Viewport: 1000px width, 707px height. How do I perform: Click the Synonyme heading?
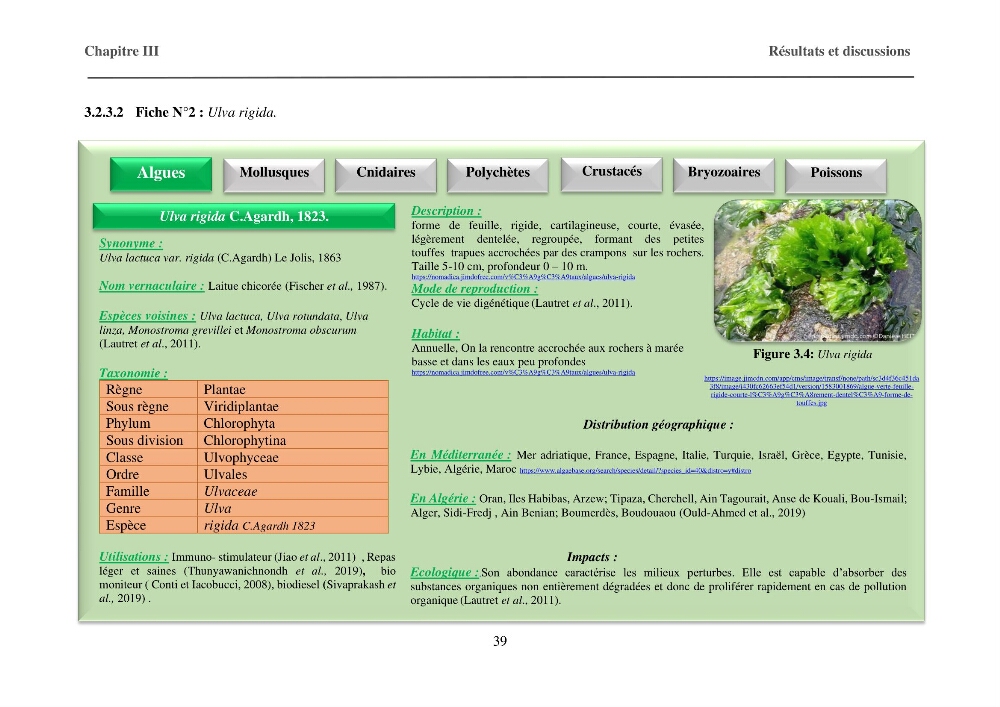coord(131,243)
